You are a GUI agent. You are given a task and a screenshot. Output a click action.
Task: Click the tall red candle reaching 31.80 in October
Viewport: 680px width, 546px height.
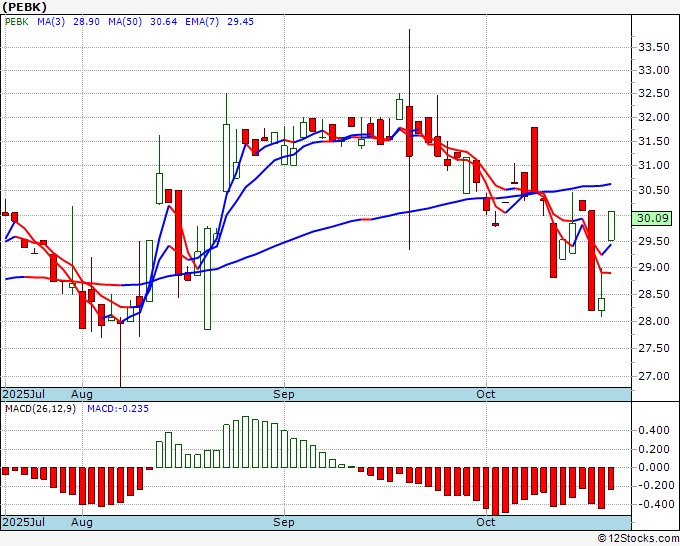point(534,160)
